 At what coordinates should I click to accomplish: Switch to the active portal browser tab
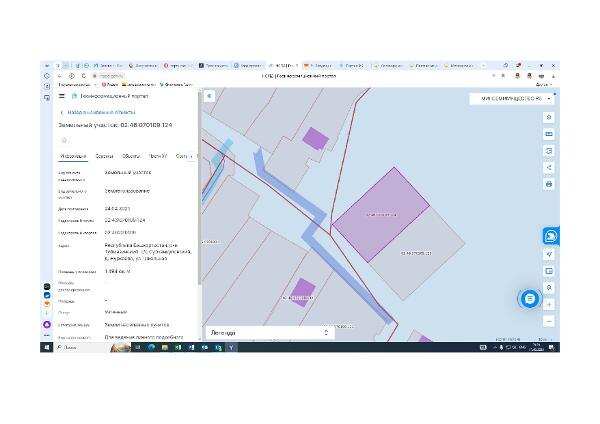click(x=284, y=66)
